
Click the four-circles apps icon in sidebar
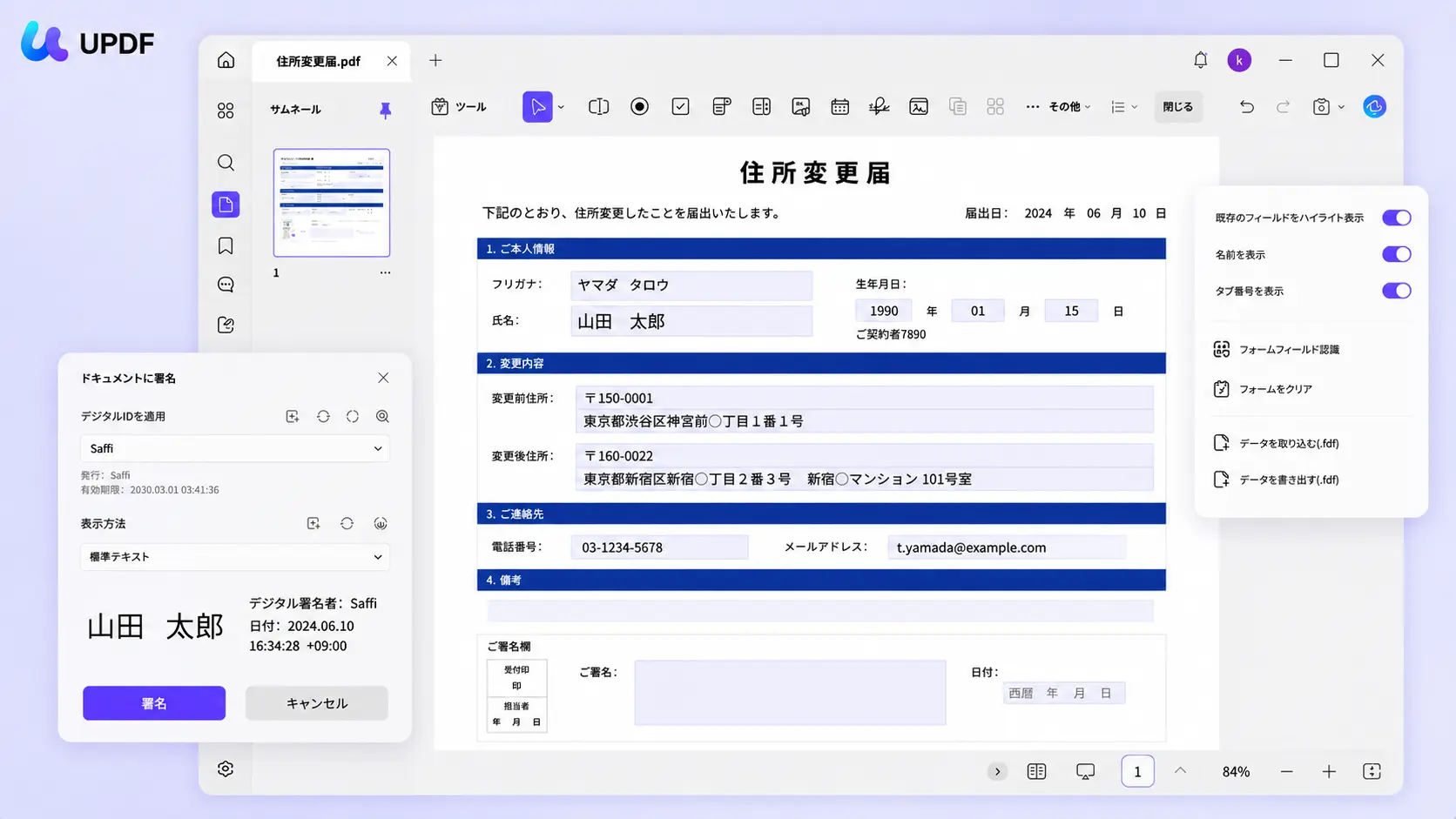click(x=226, y=111)
